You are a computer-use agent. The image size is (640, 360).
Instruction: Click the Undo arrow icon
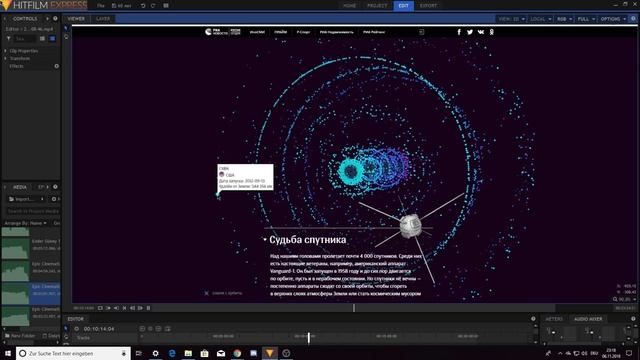pyautogui.click(x=143, y=6)
